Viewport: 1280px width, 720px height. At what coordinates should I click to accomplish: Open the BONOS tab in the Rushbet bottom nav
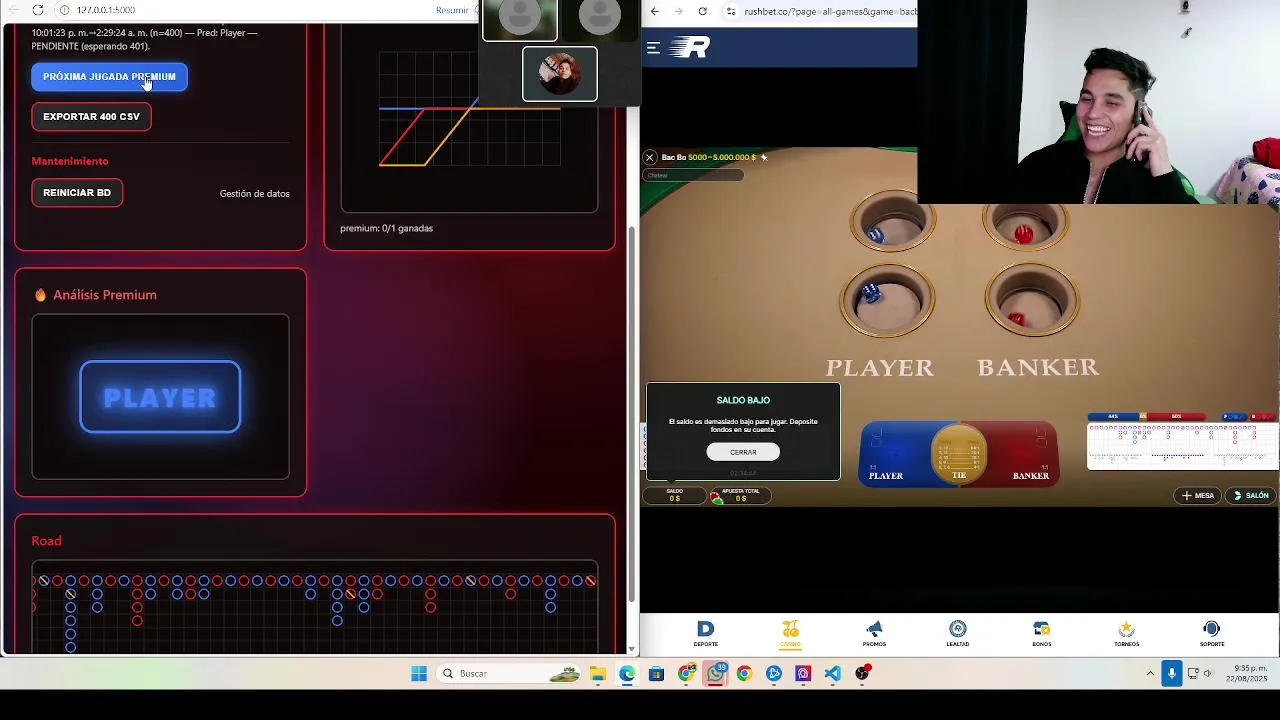(x=1042, y=633)
